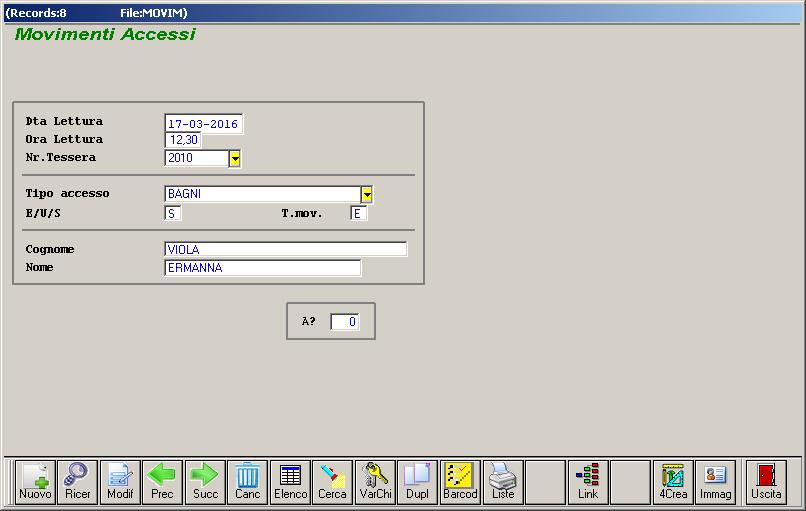Click the Dta Lettura date field
Image resolution: width=806 pixels, height=511 pixels.
[x=204, y=124]
